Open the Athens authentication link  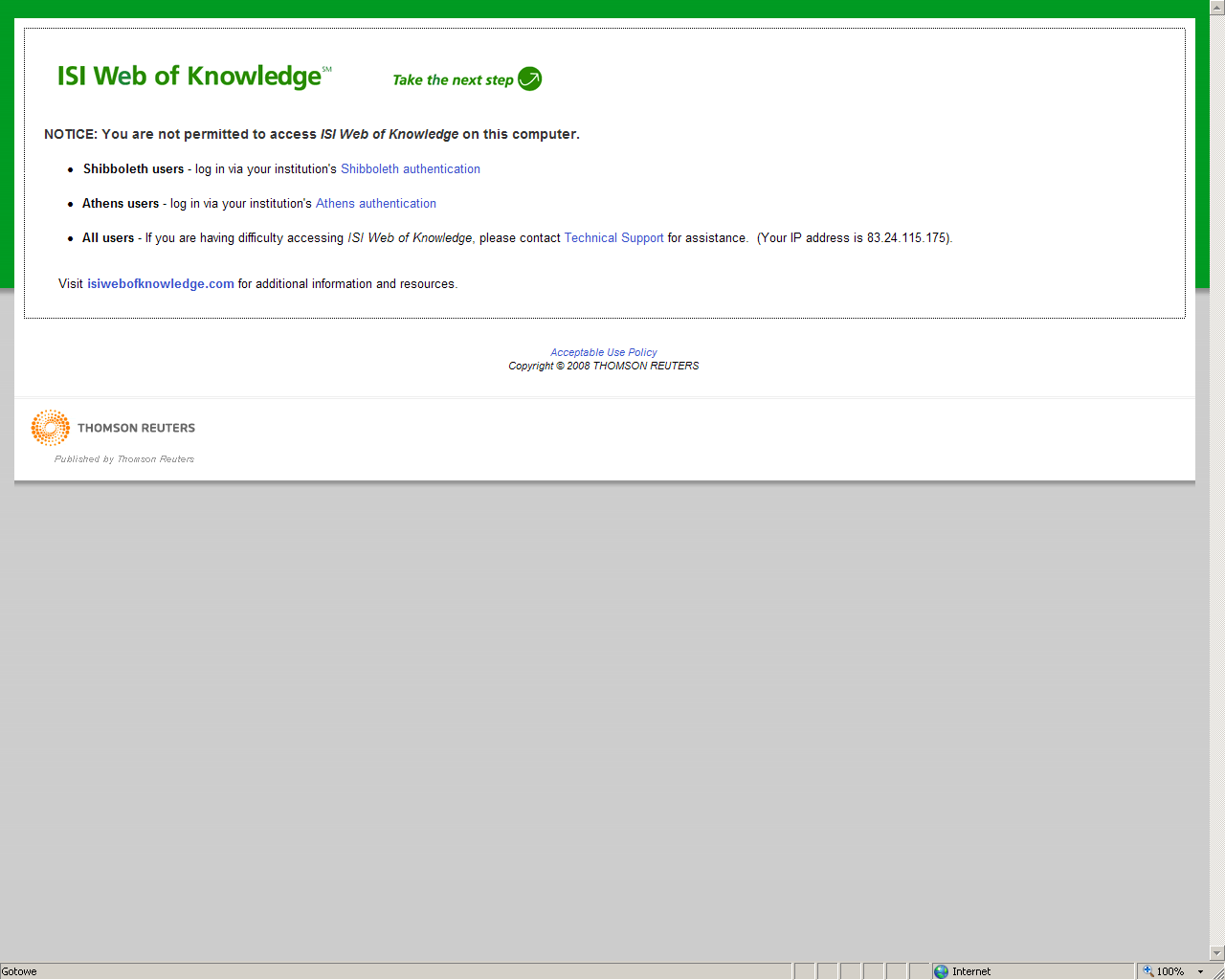coord(376,204)
